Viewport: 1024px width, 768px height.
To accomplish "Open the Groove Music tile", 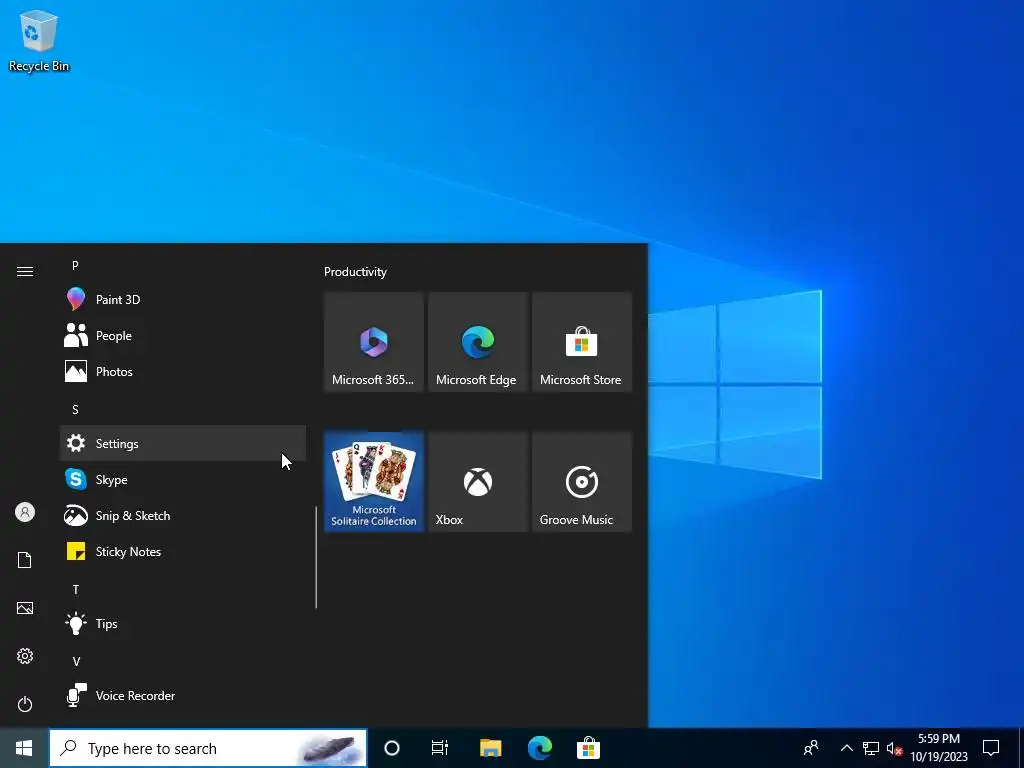I will (x=582, y=481).
